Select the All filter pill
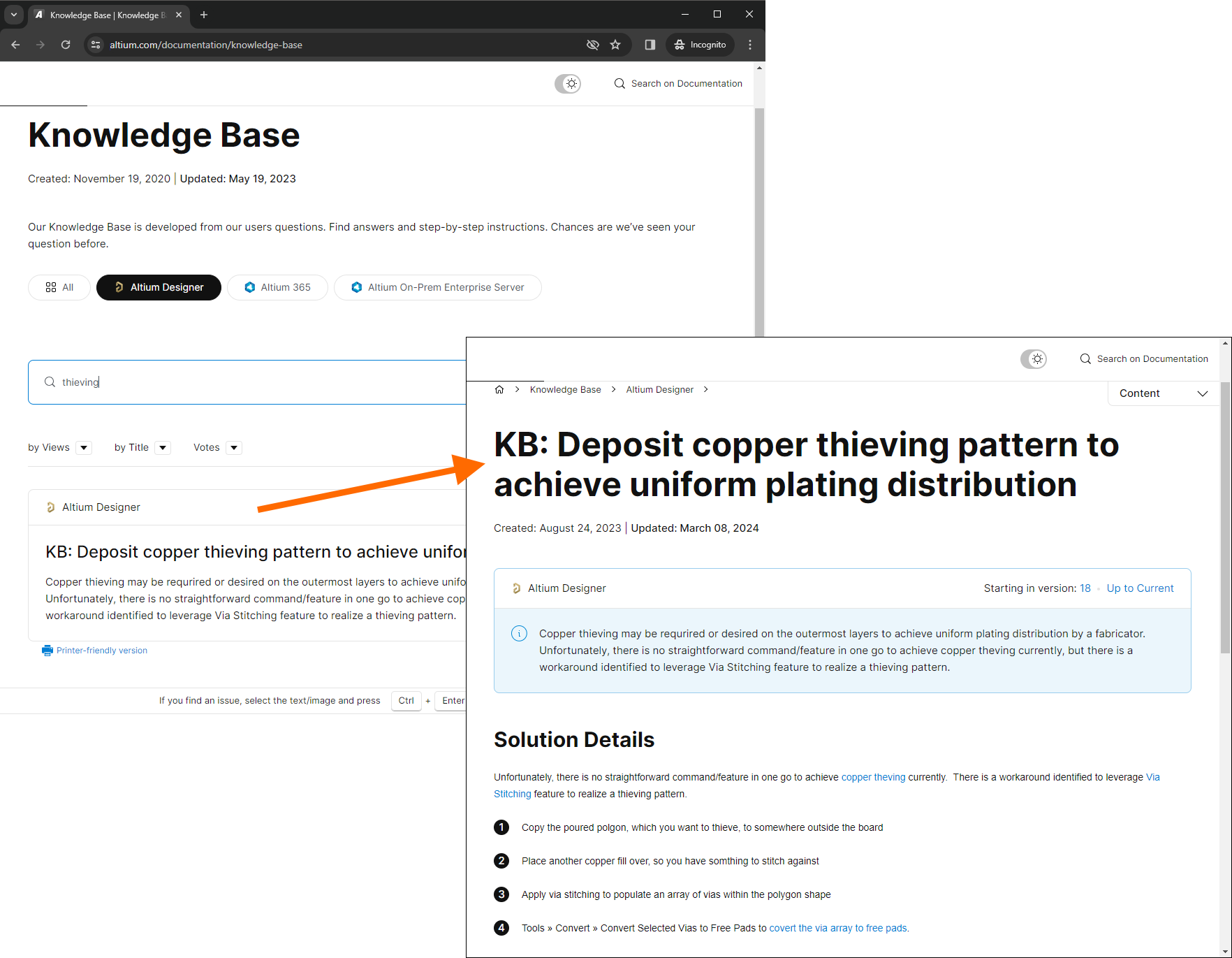This screenshot has width=1232, height=958. pos(59,287)
